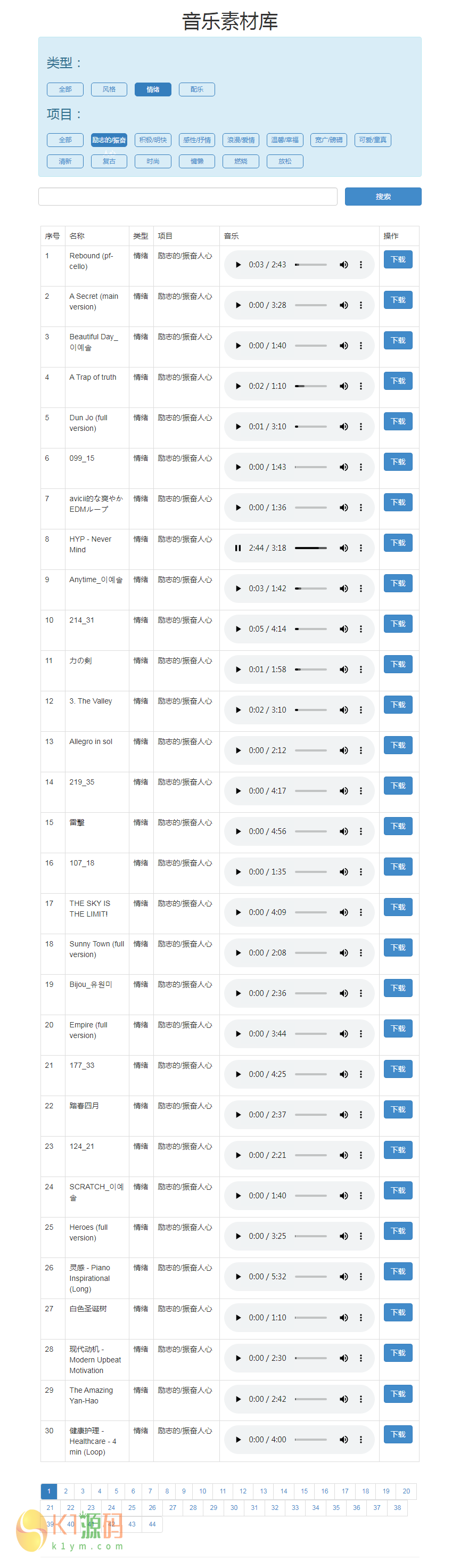460x1568 pixels.
Task: Select the 全部 type filter
Action: (65, 89)
